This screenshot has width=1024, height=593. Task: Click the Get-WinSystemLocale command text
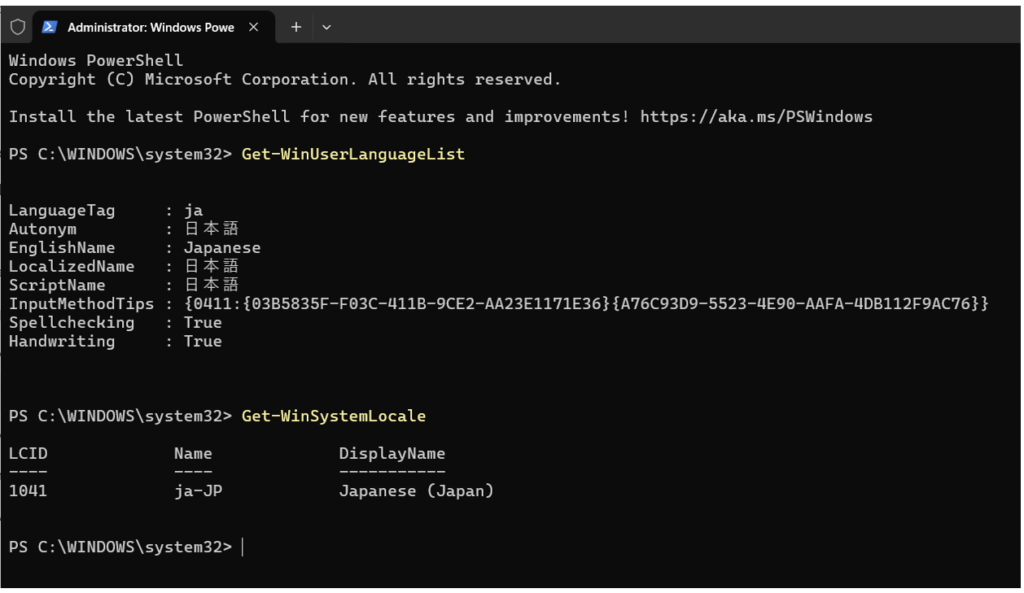pyautogui.click(x=333, y=416)
